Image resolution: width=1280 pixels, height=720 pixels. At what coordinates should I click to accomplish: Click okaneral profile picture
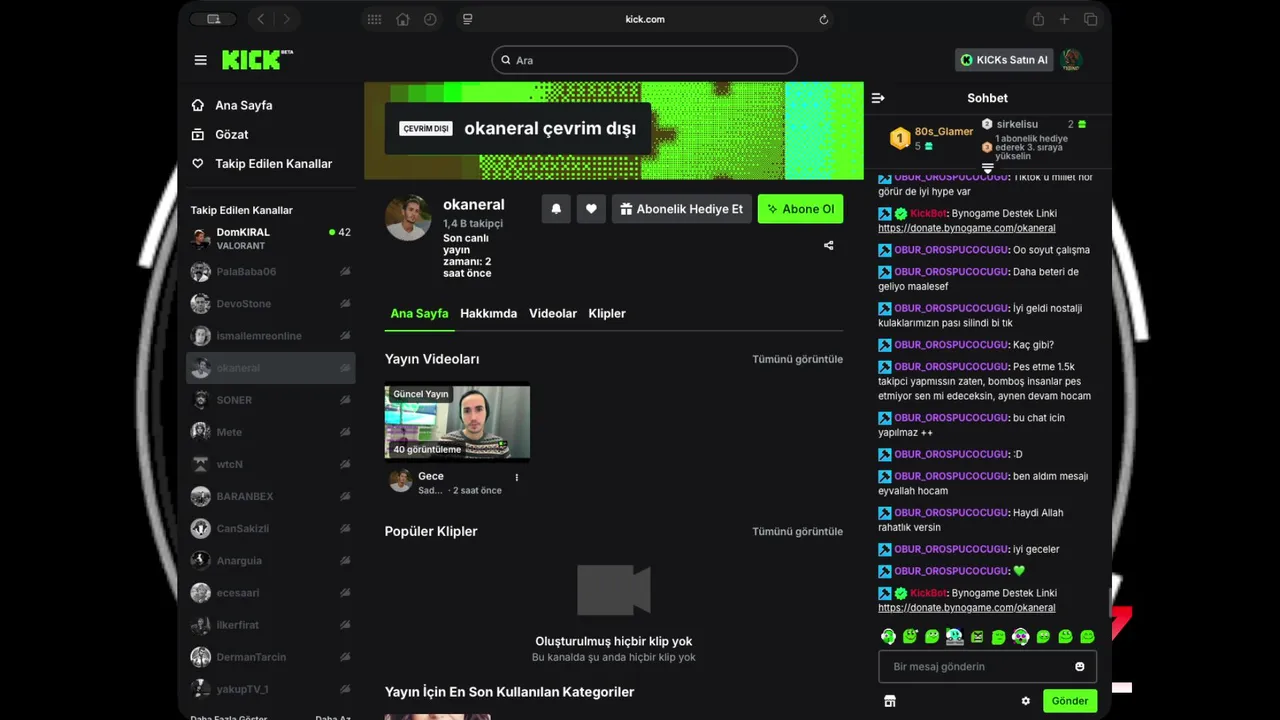(408, 217)
